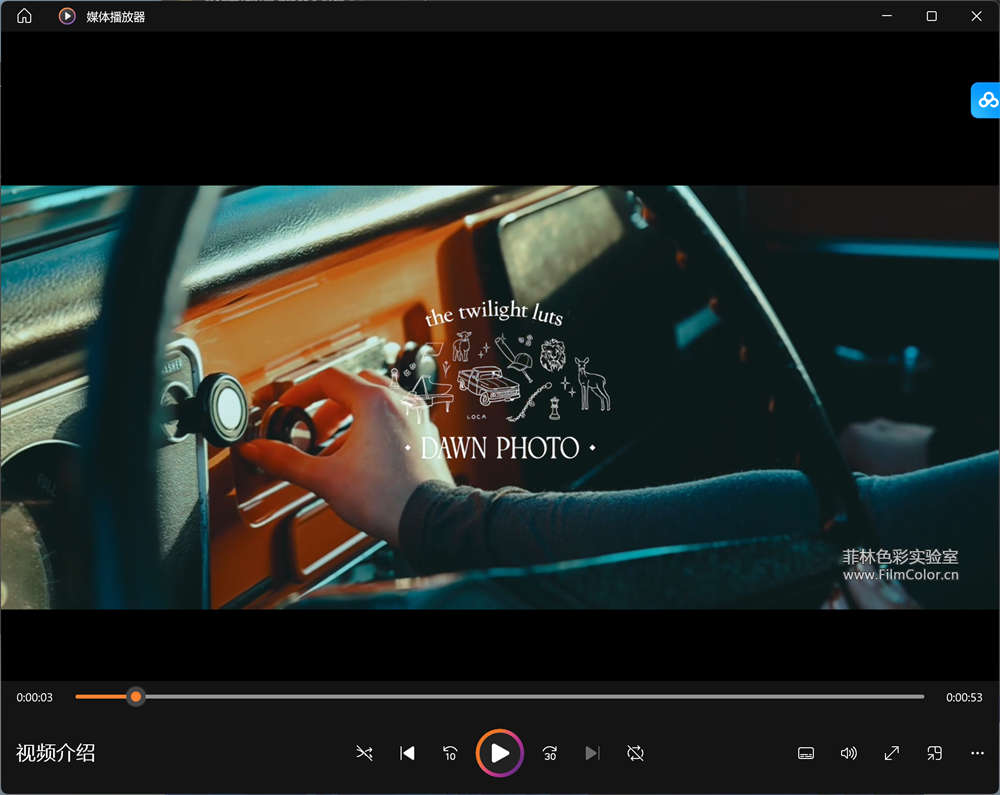Toggle shuffle mode
The image size is (1000, 795).
(364, 753)
